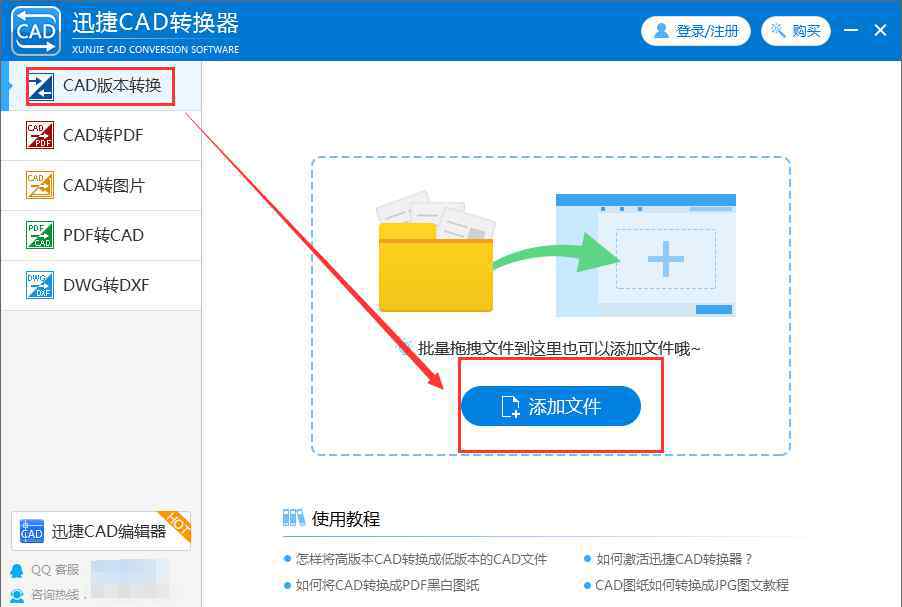Image resolution: width=902 pixels, height=607 pixels.
Task: Close the converter window
Action: [880, 30]
